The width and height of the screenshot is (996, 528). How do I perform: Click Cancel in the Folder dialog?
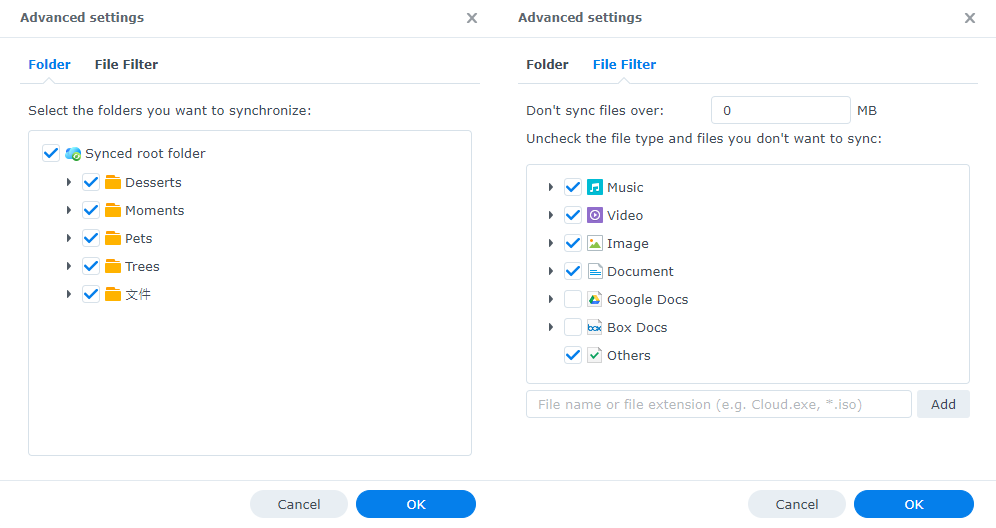coord(298,505)
